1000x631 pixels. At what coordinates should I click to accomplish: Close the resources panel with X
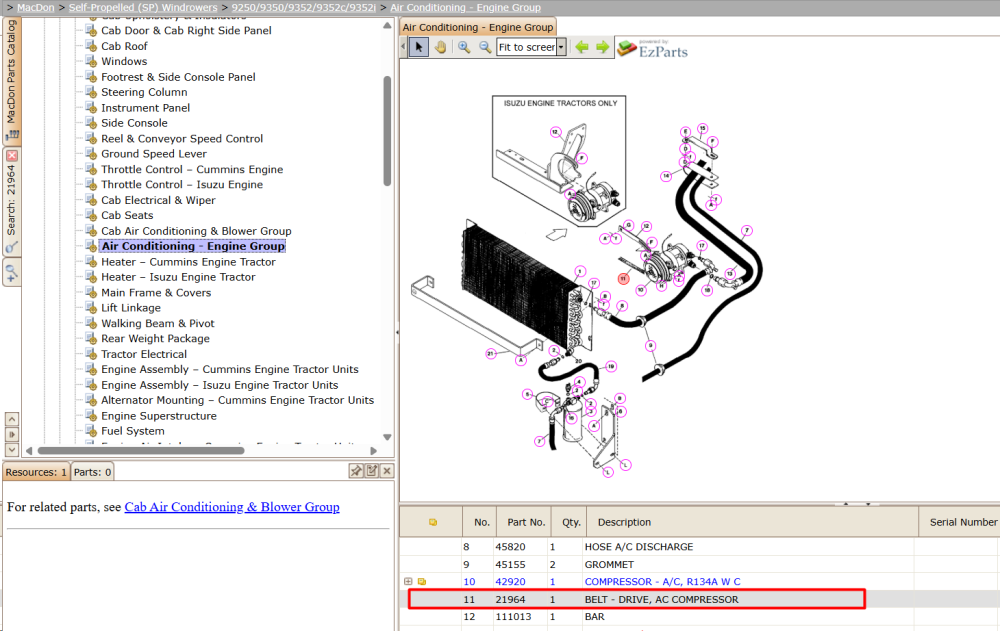pos(386,471)
